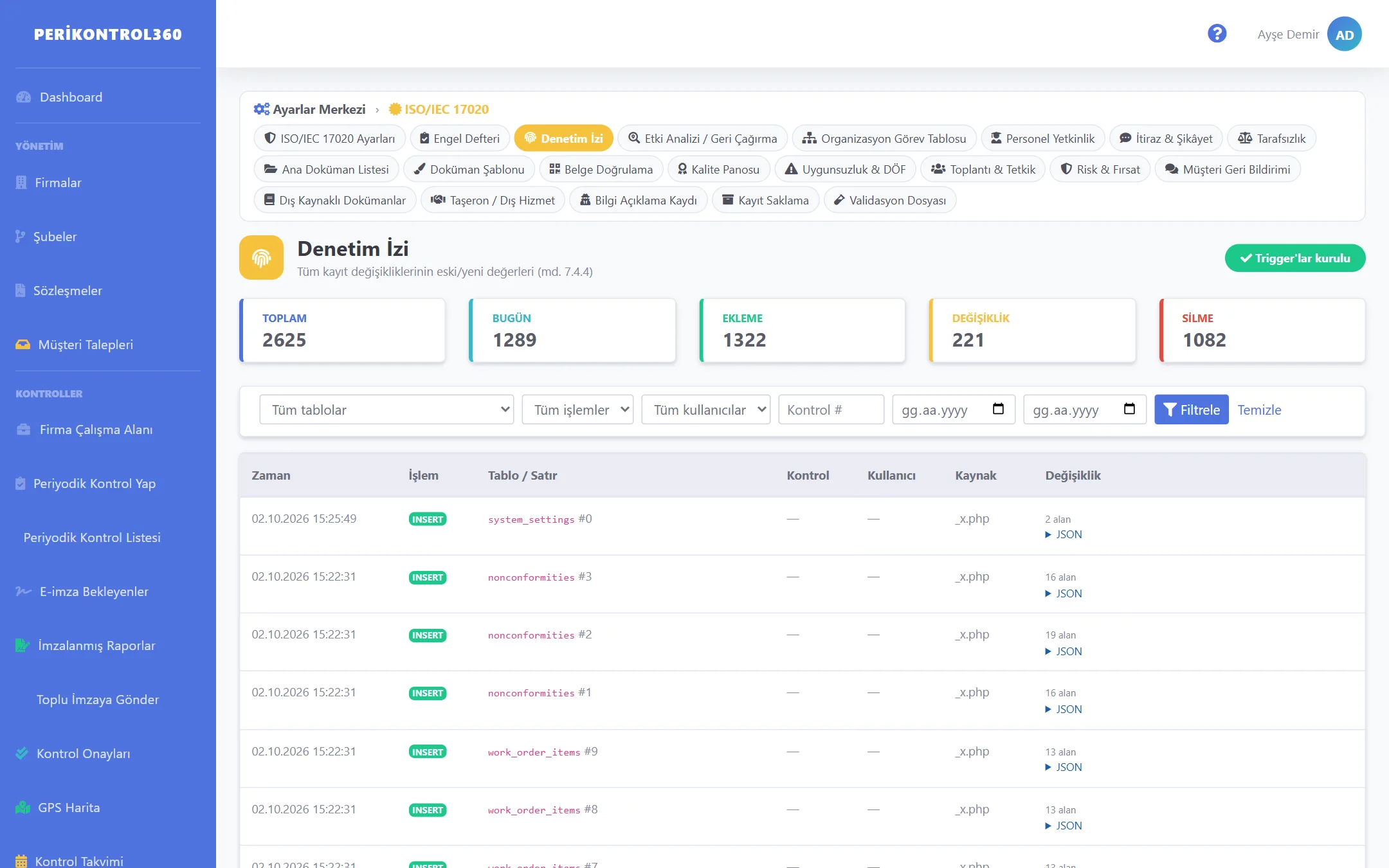This screenshot has width=1389, height=868.
Task: Open Toplu İmzaya Gönder sidebar item
Action: (98, 700)
